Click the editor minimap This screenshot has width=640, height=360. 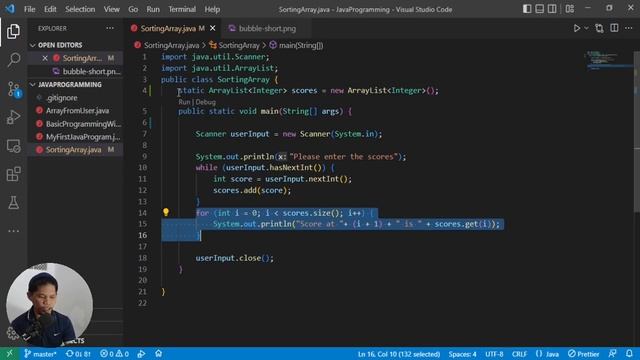click(609, 60)
